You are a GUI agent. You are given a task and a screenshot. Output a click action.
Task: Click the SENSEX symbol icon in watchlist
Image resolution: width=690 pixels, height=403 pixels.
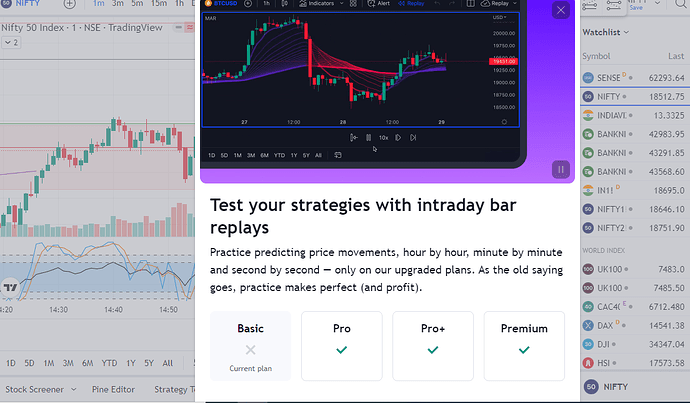click(588, 78)
